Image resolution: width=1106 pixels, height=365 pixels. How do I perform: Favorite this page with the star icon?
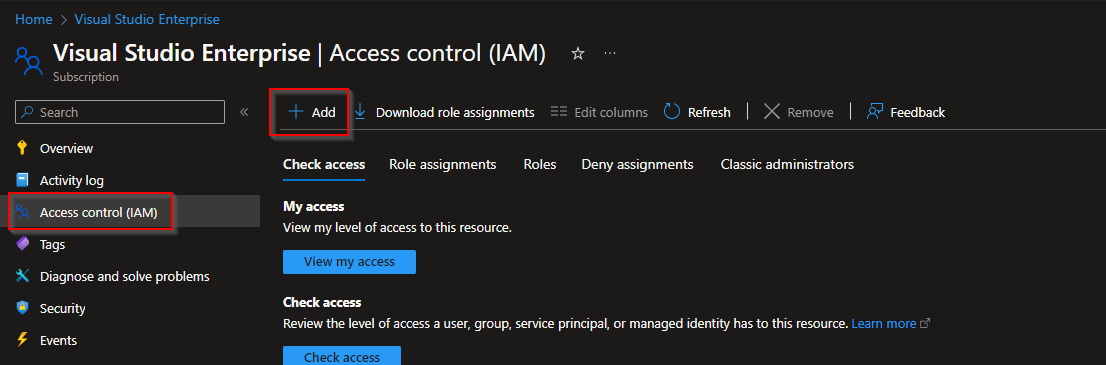(x=578, y=54)
